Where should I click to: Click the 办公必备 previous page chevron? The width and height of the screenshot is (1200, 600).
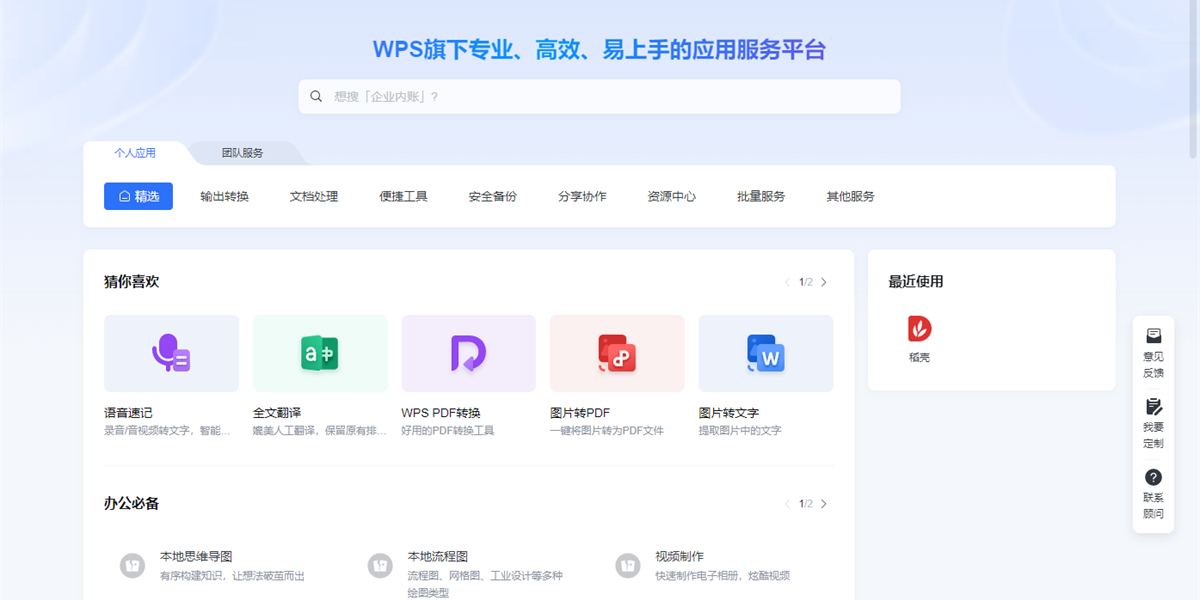[786, 504]
